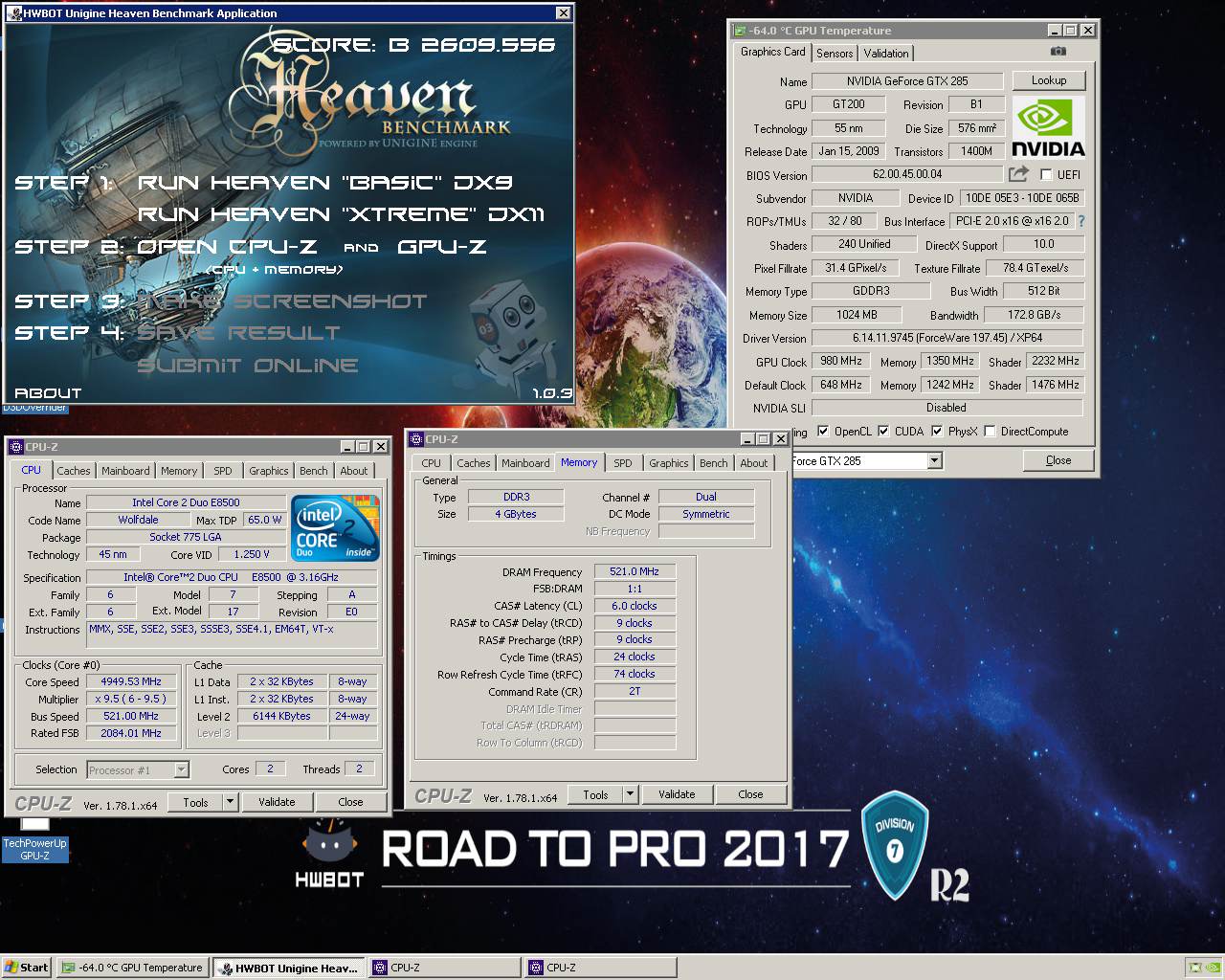Click the Intel Core 2 Duo logo

335,528
